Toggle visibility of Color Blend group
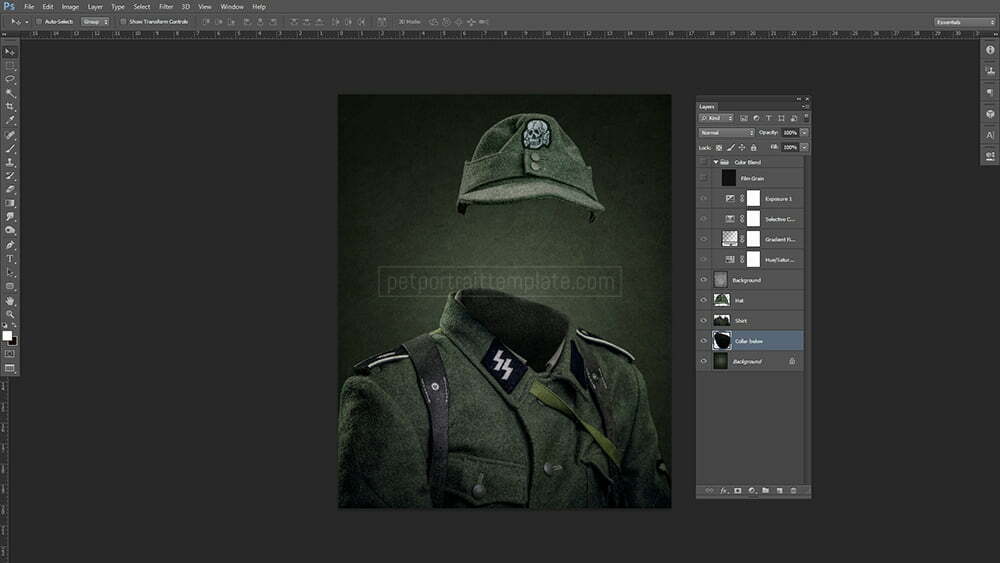 703,163
